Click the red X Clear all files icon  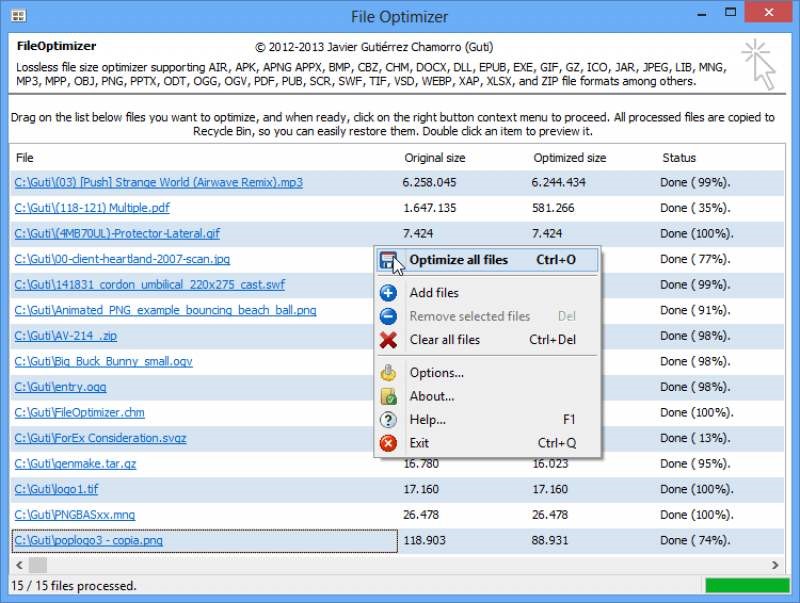[x=389, y=340]
